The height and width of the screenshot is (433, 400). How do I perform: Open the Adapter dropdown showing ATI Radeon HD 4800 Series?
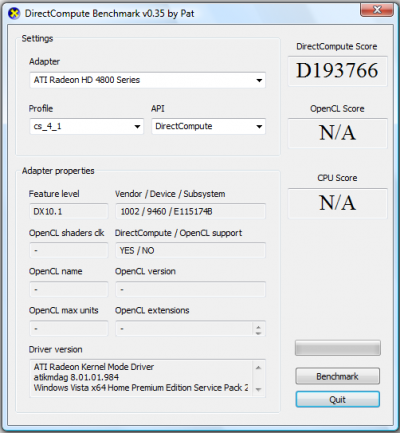(147, 80)
